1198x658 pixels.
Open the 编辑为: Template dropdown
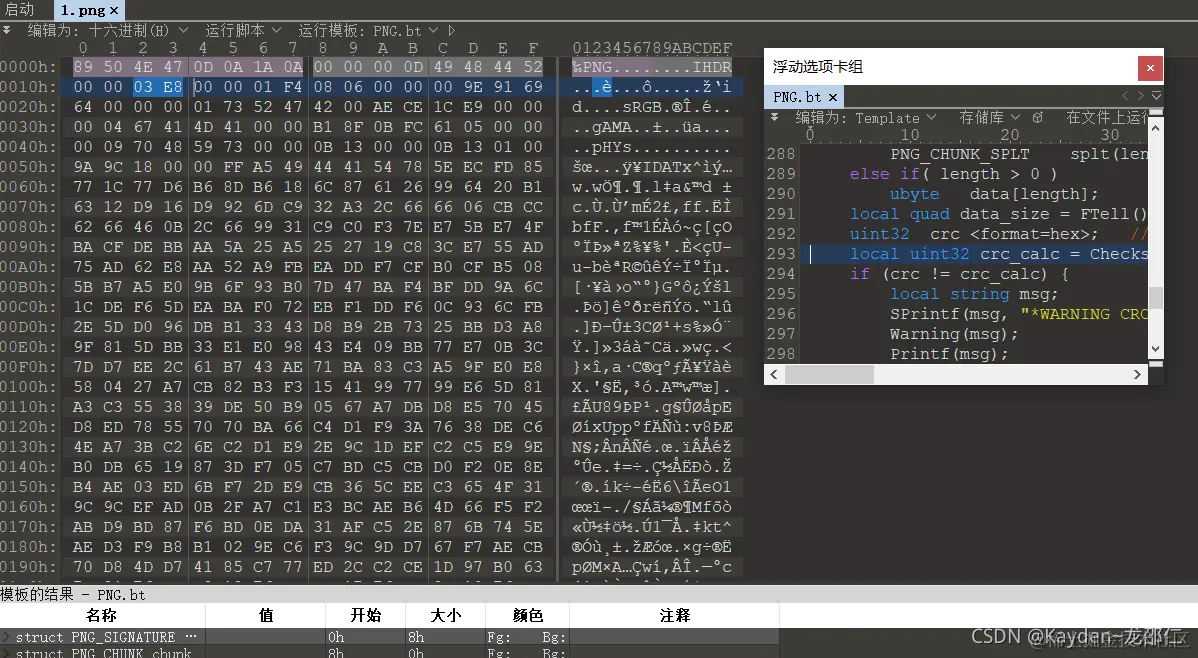866,118
